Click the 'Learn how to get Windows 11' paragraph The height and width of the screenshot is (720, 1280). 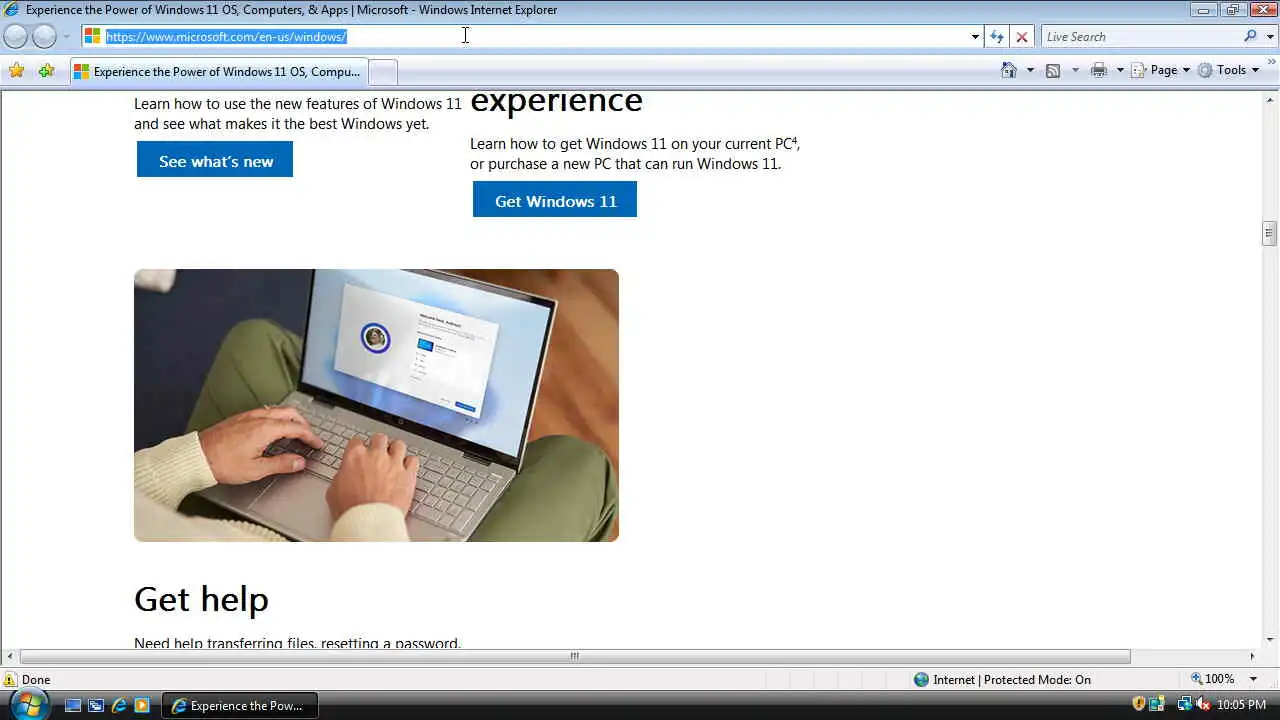pos(635,154)
